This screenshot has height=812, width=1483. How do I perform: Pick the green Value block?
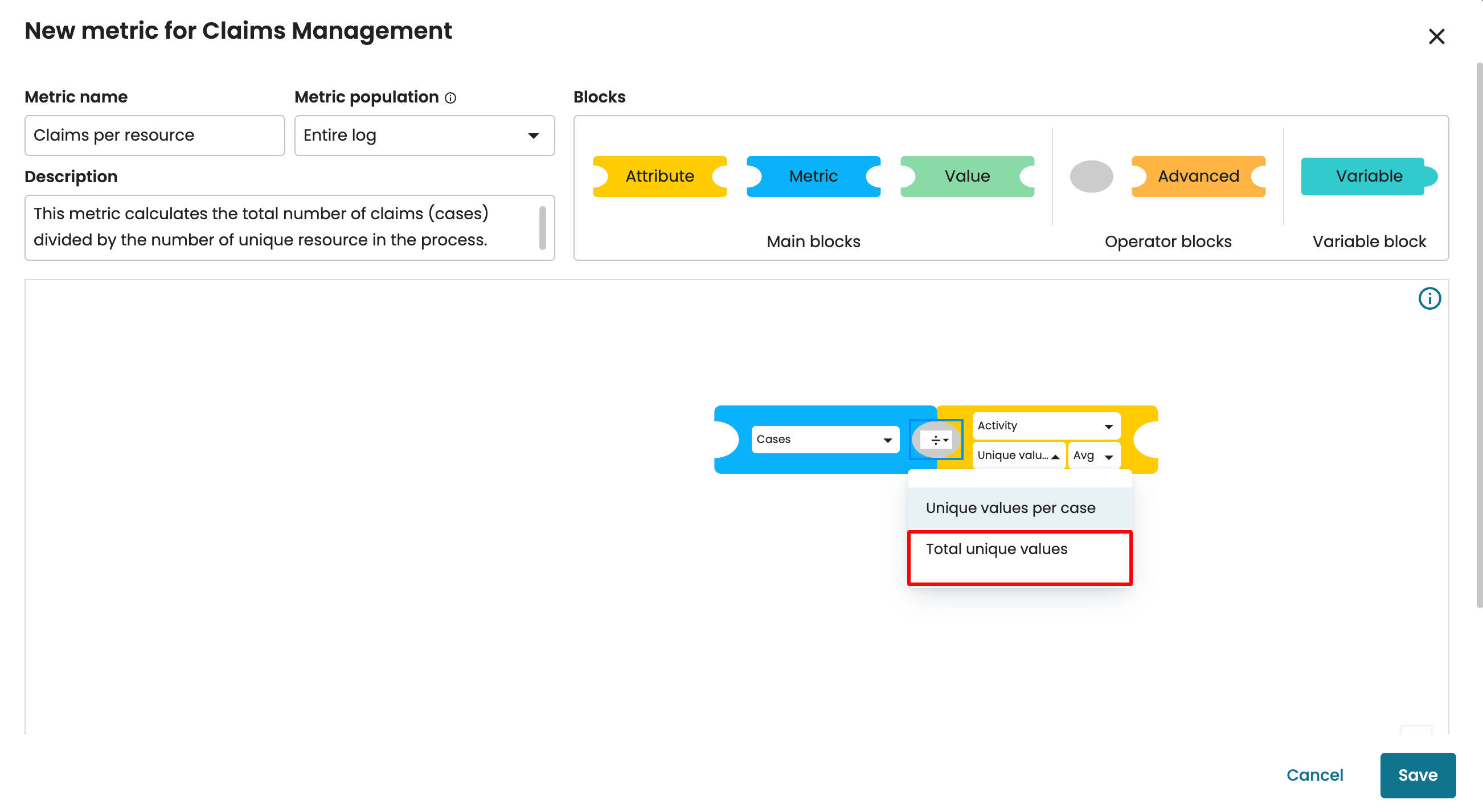click(966, 176)
